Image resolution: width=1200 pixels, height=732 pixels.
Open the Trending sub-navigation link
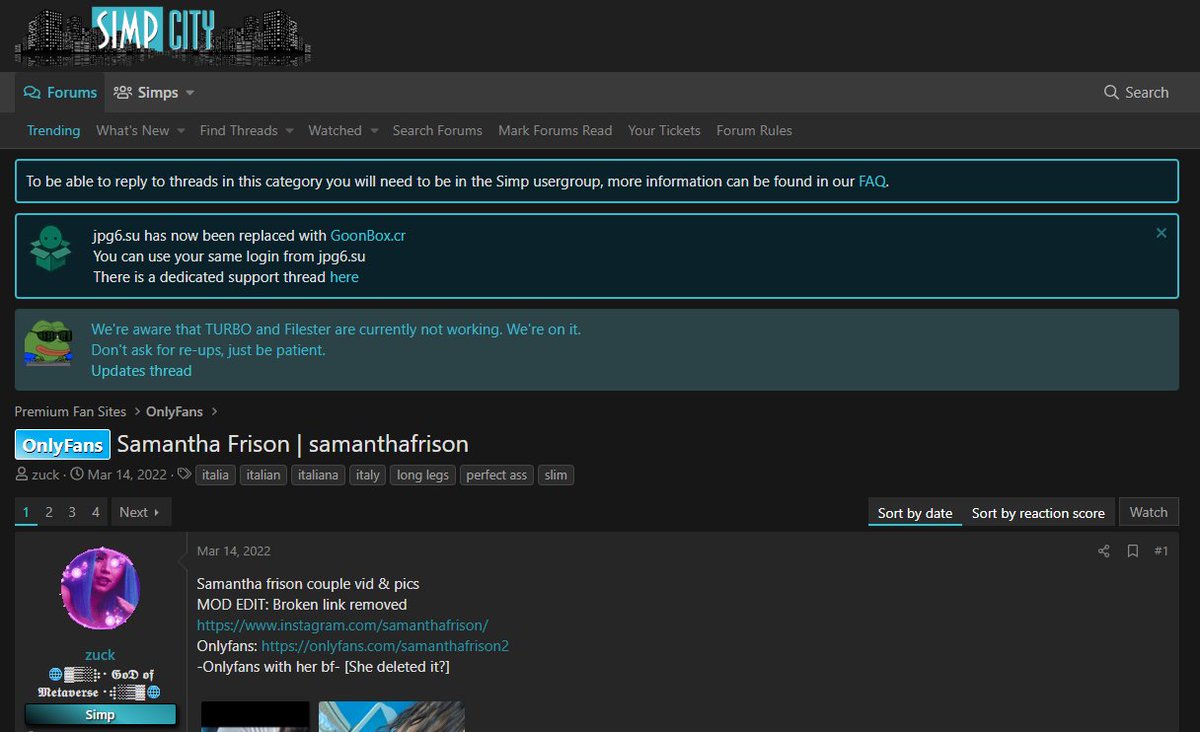point(53,130)
